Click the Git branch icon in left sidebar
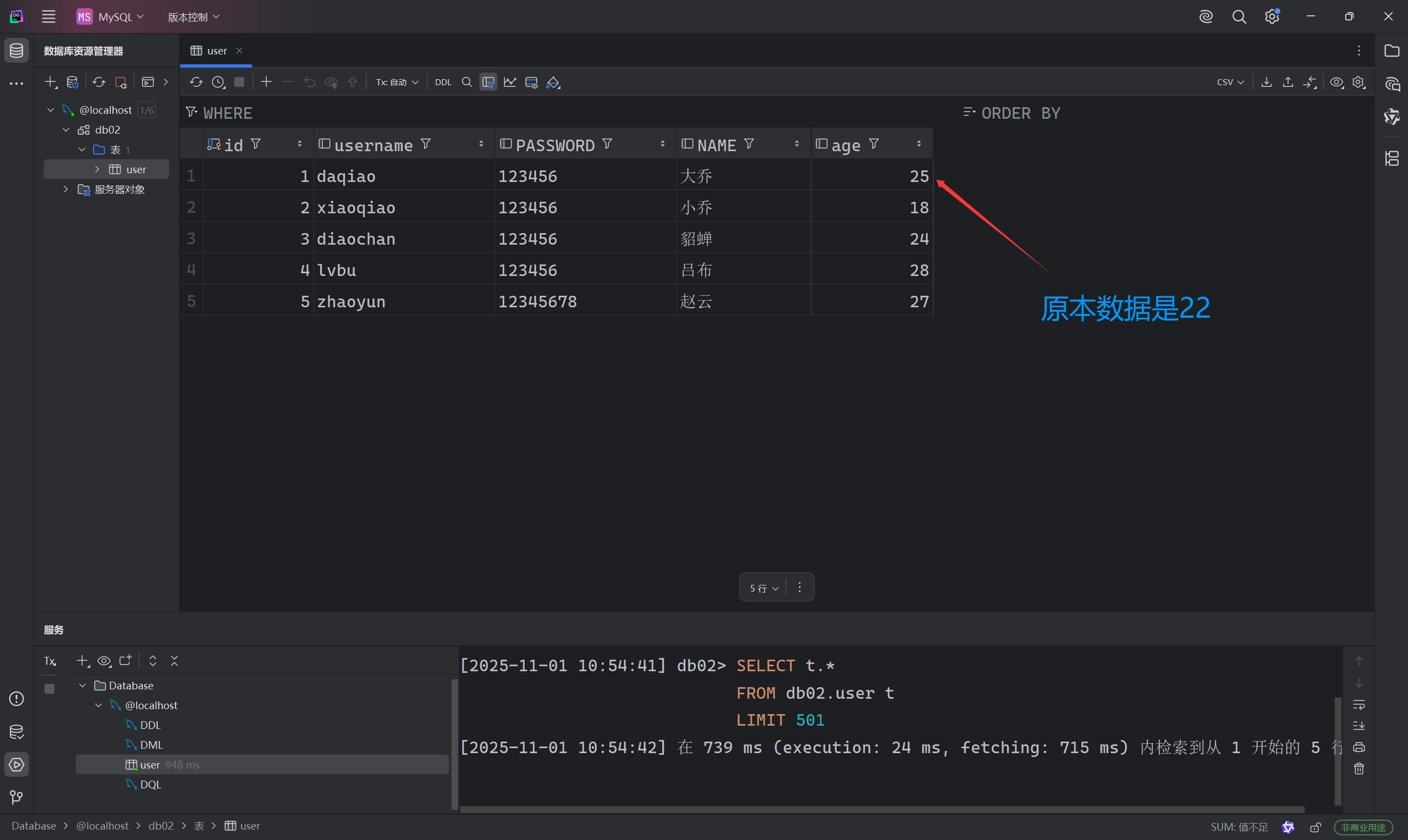This screenshot has height=840, width=1408. point(16,797)
